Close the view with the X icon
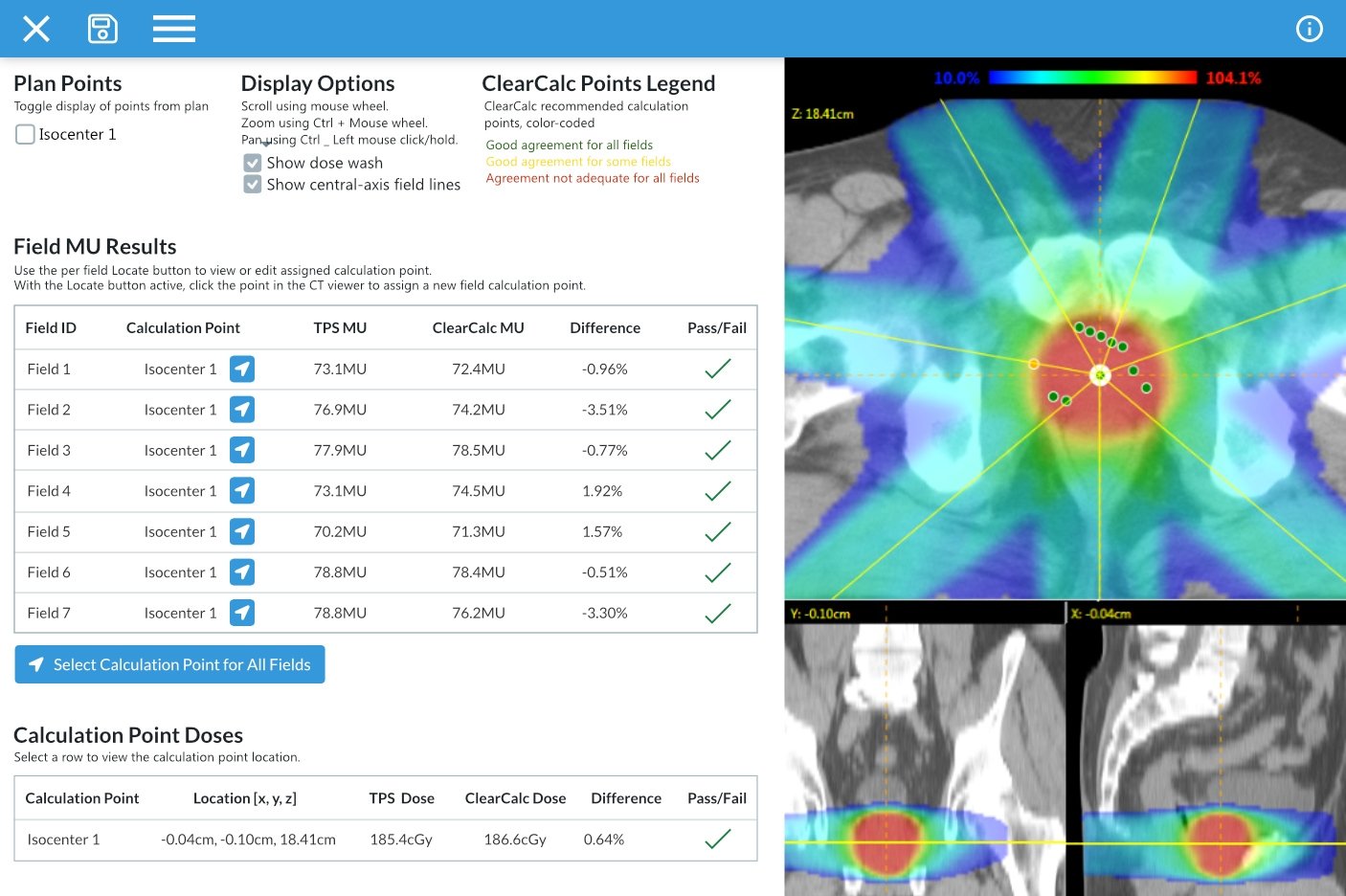 point(36,29)
